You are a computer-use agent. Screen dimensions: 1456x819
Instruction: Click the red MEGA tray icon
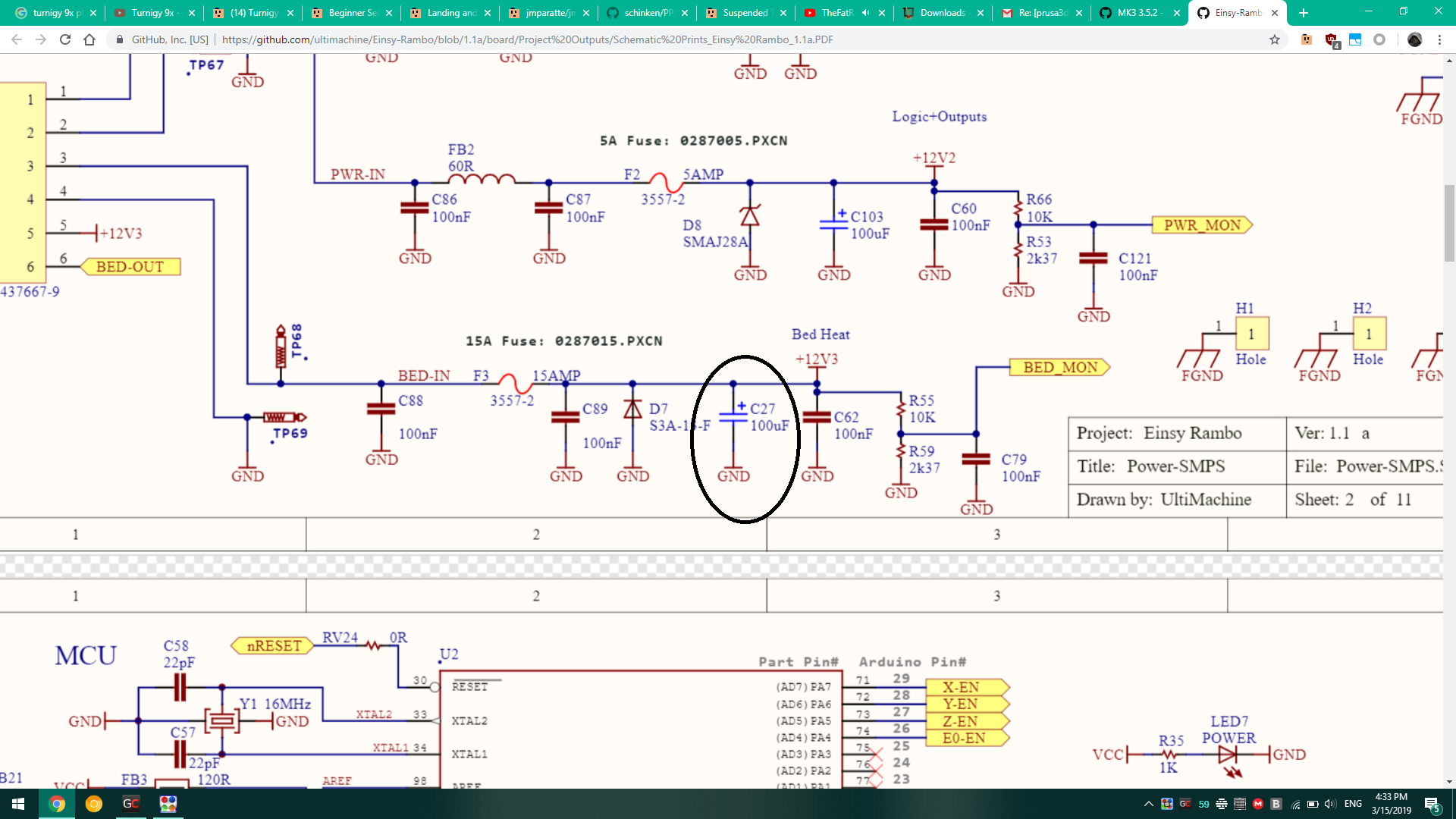click(x=1258, y=804)
